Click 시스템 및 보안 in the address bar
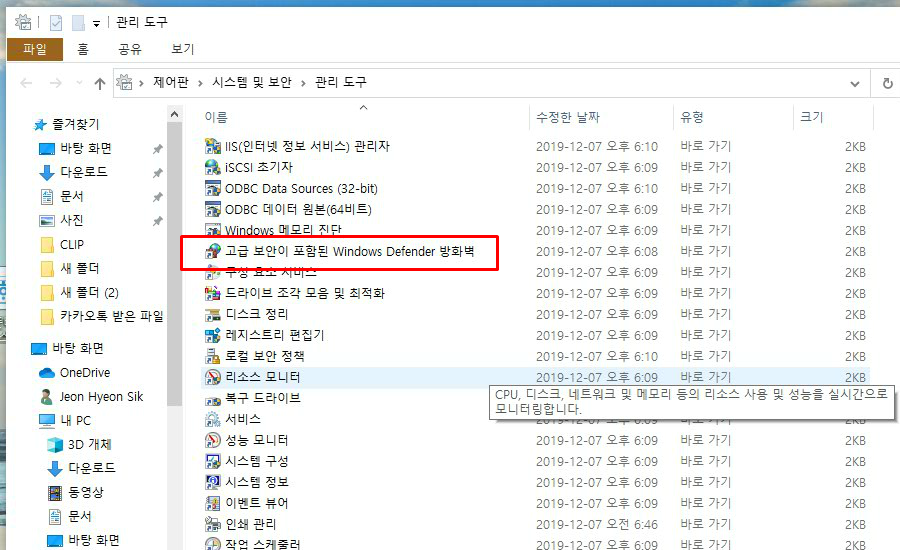This screenshot has width=900, height=550. pyautogui.click(x=252, y=82)
